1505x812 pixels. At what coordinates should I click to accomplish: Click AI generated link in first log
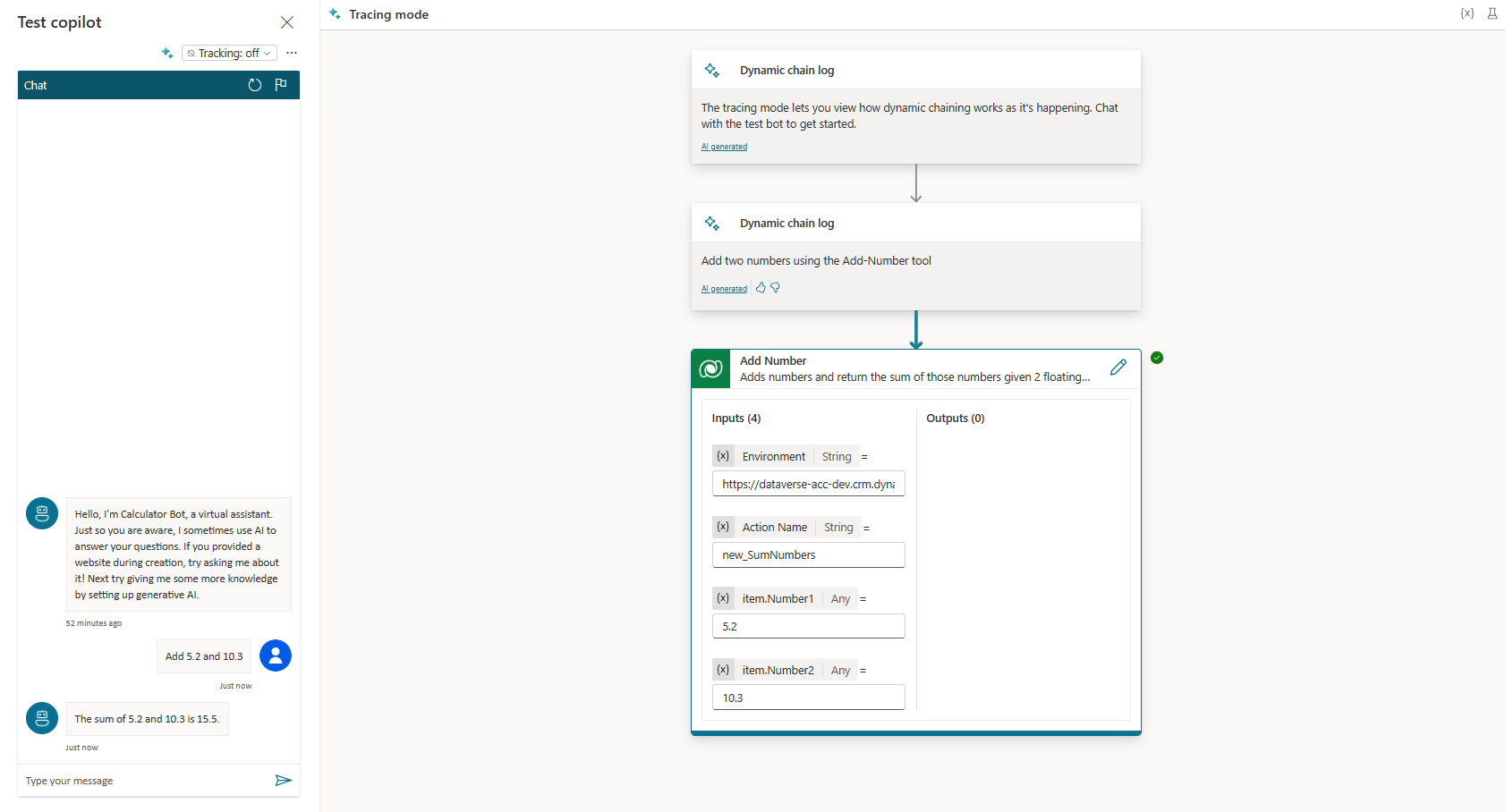(724, 147)
